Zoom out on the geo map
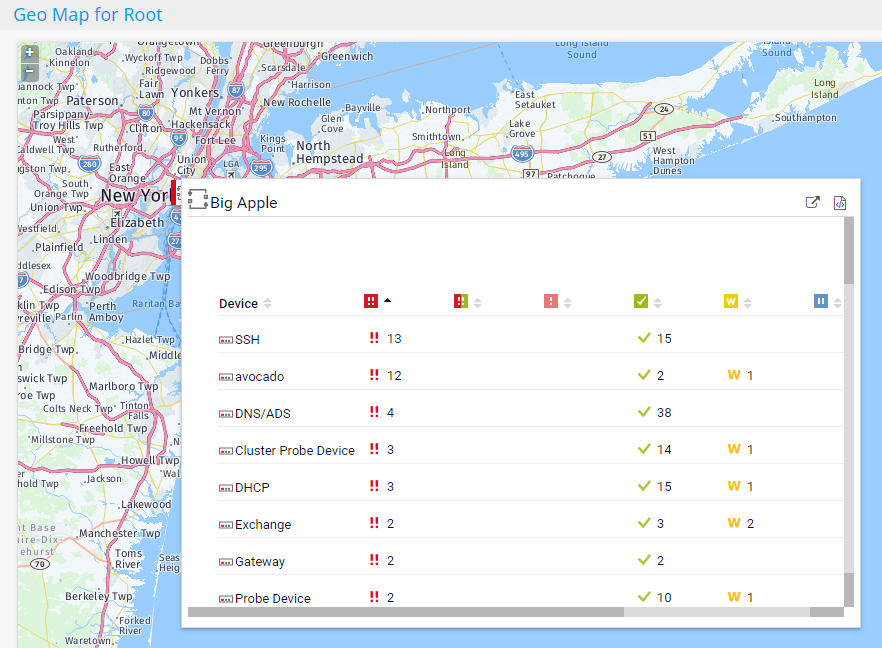Screen dimensions: 882x648 pyautogui.click(x=30, y=71)
